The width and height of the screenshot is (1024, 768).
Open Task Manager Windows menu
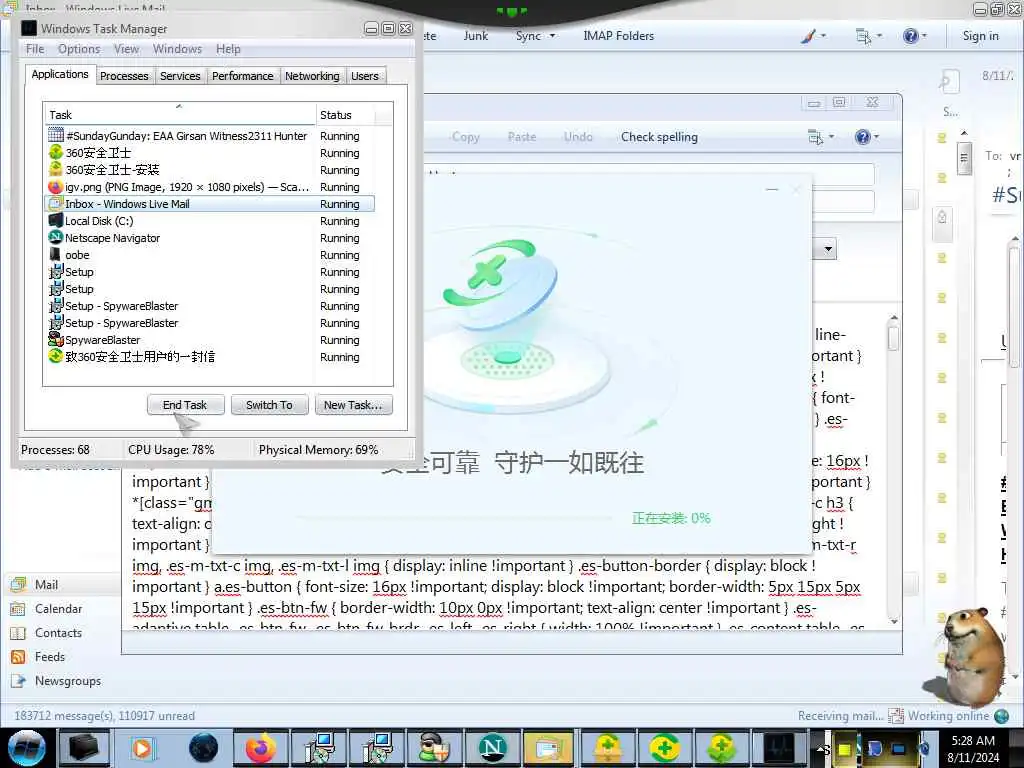[x=177, y=49]
